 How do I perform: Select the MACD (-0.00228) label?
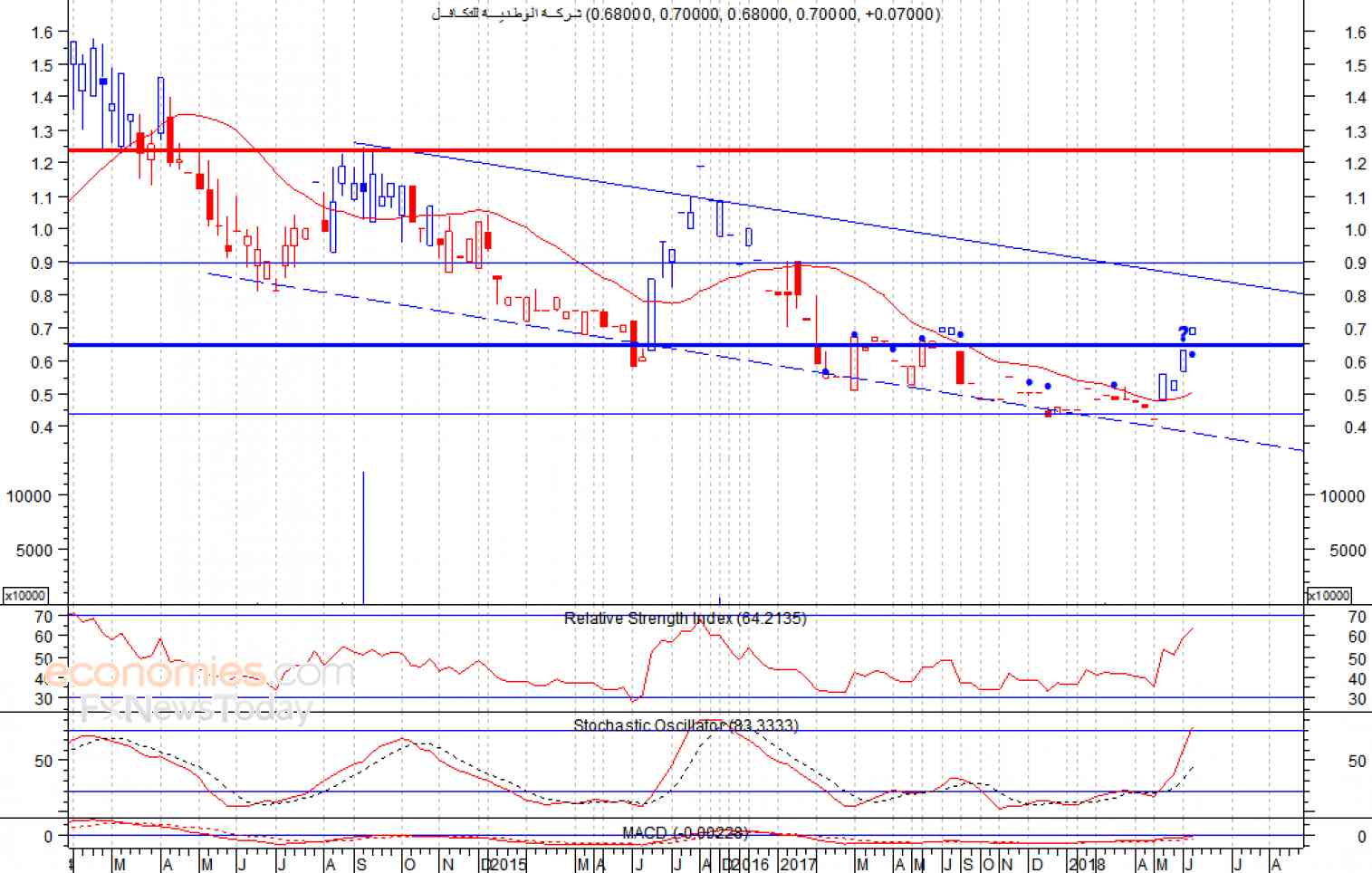pos(686,832)
